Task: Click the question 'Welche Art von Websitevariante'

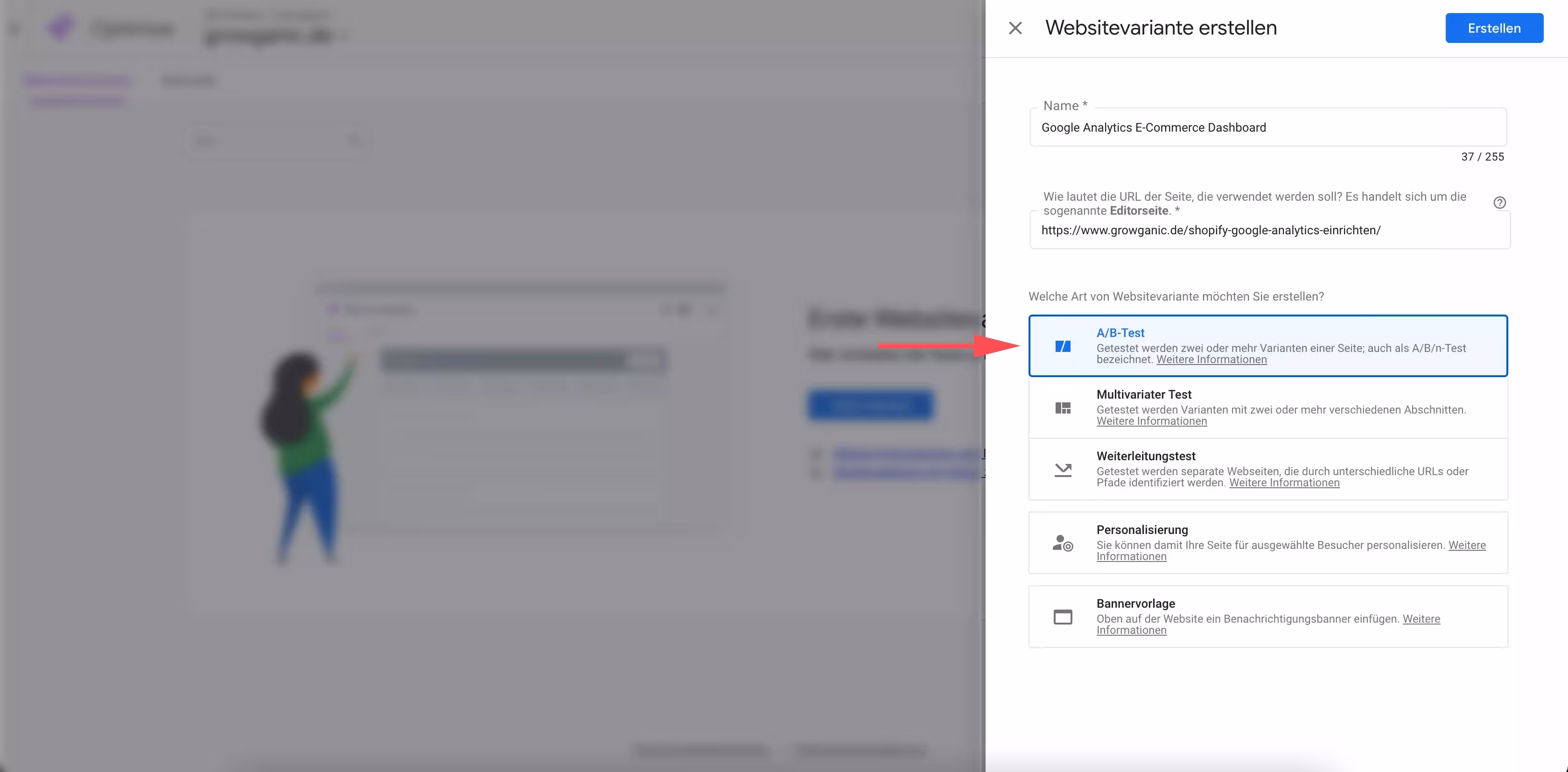Action: point(1176,296)
